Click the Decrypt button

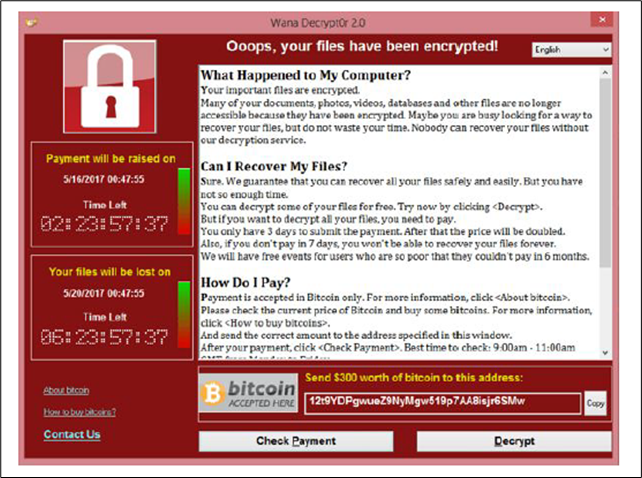pos(514,441)
